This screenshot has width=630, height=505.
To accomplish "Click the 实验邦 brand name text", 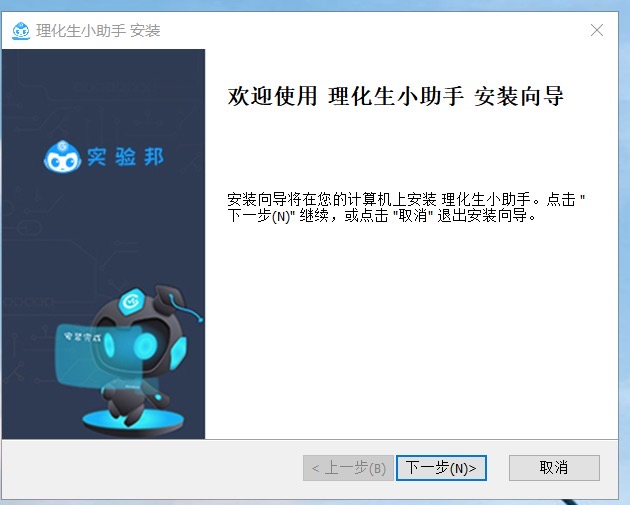I will [125, 157].
